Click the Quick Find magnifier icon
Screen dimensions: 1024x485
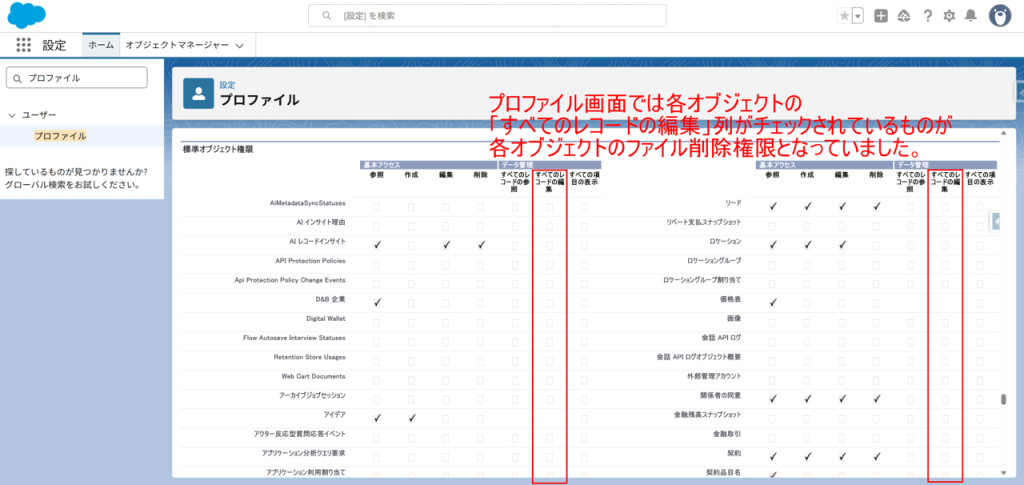18,78
